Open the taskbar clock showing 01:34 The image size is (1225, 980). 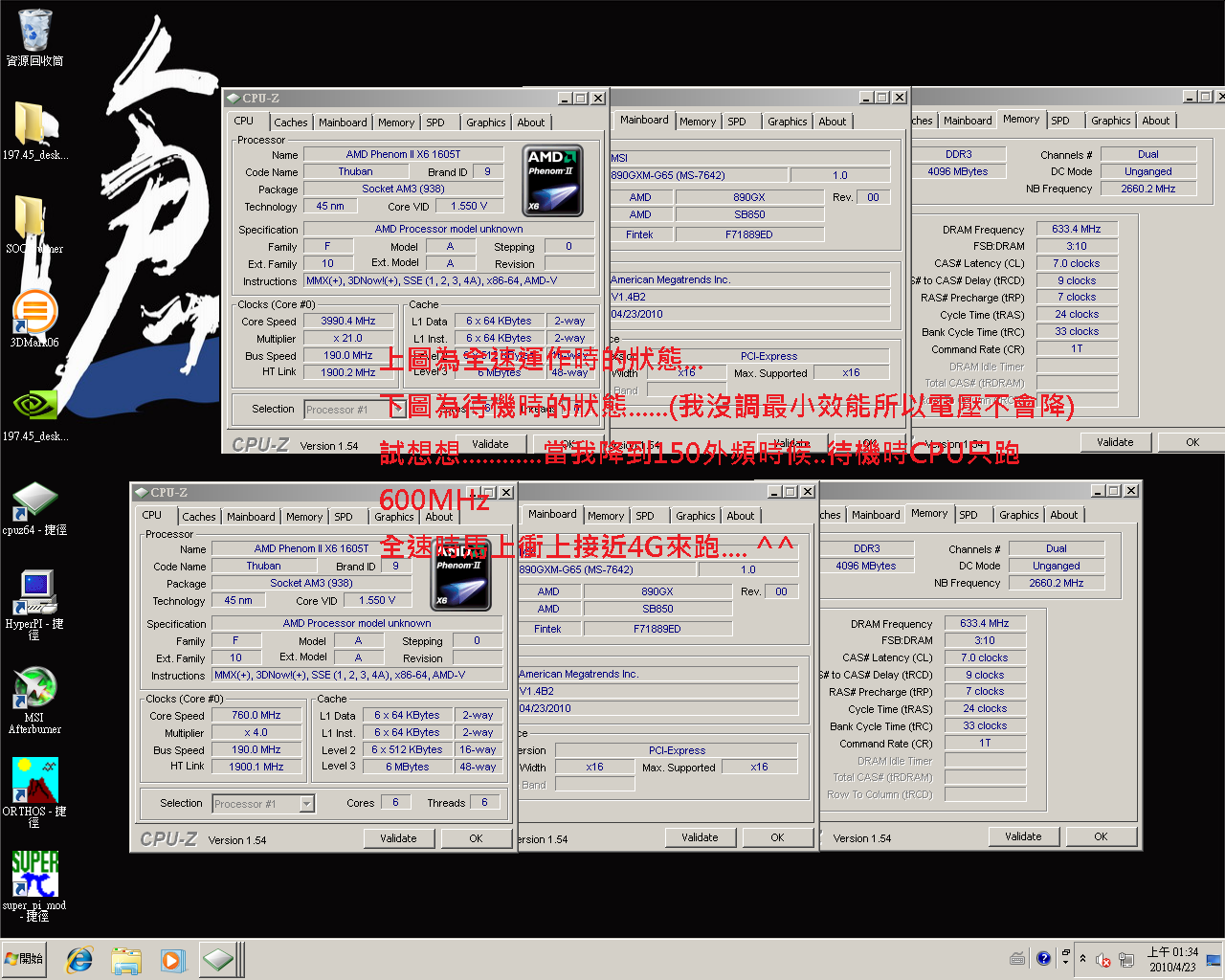pos(1172,959)
